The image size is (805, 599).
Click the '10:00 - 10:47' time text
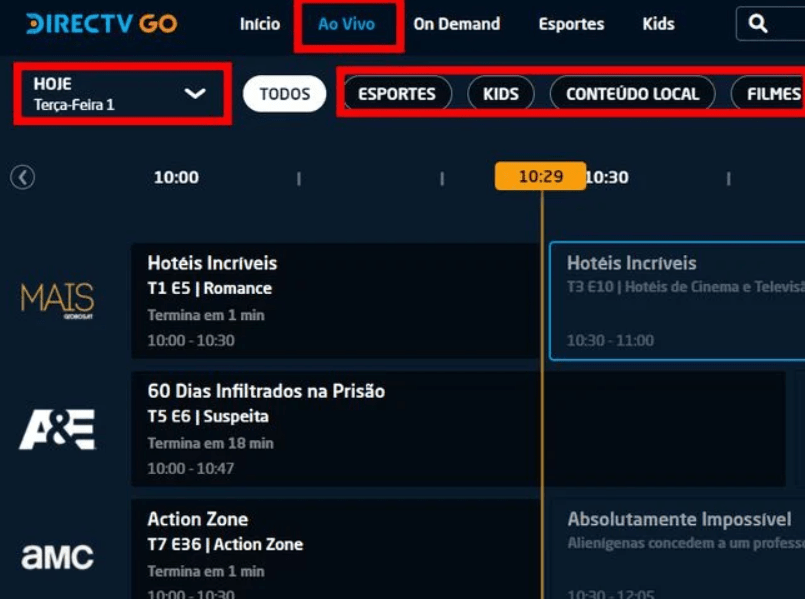[x=190, y=469]
